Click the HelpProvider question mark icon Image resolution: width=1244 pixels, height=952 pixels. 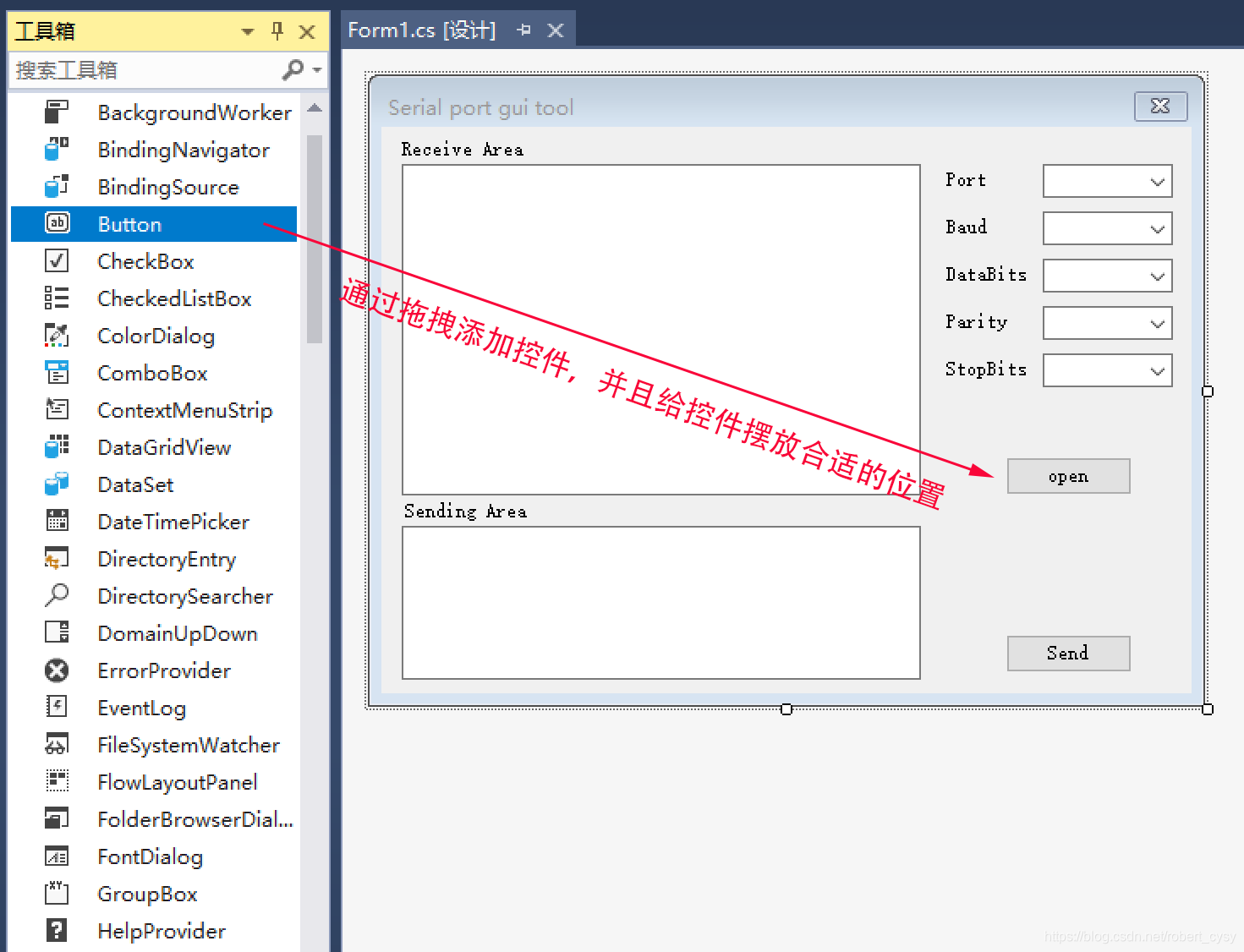click(57, 930)
